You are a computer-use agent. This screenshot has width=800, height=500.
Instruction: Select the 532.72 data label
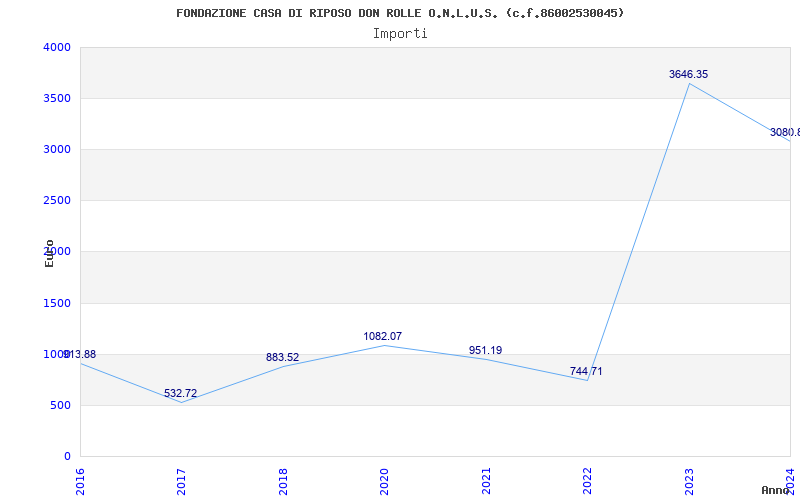tap(180, 394)
